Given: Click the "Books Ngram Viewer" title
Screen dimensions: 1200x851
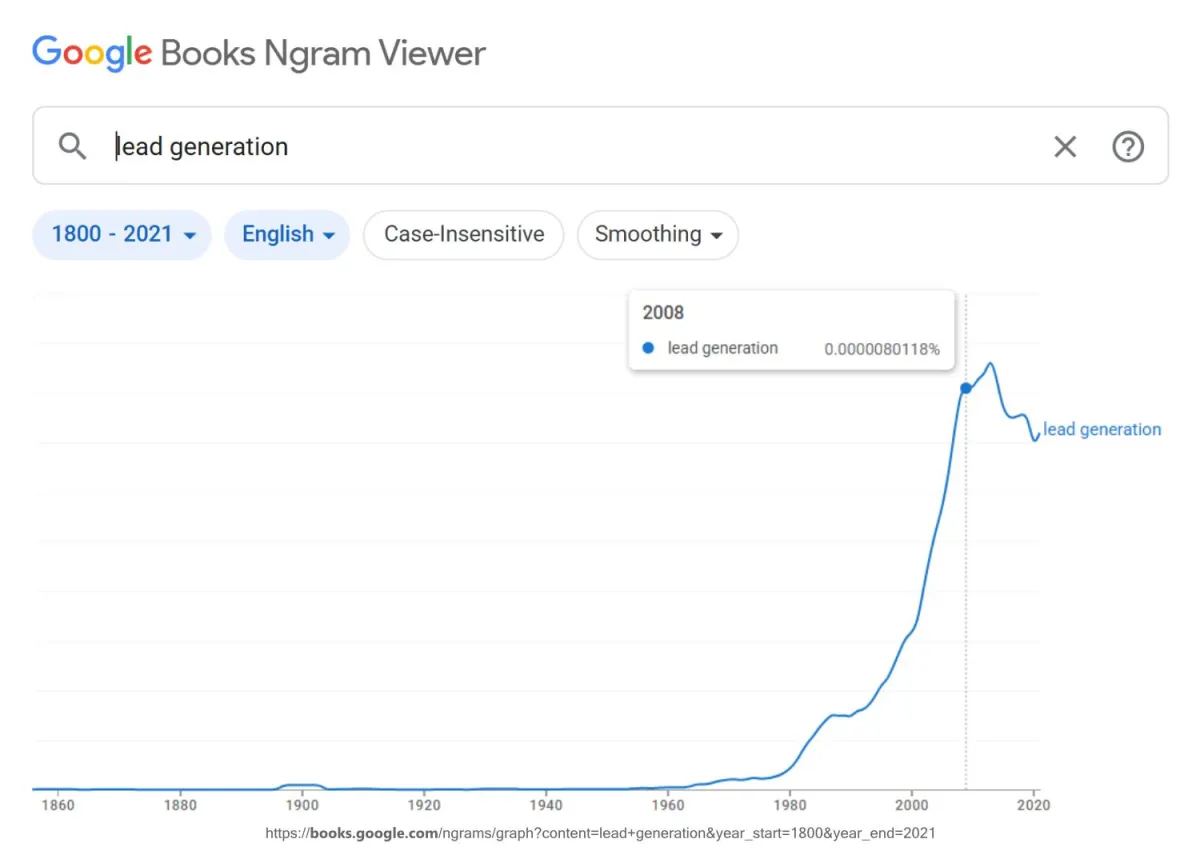Looking at the screenshot, I should tap(323, 53).
